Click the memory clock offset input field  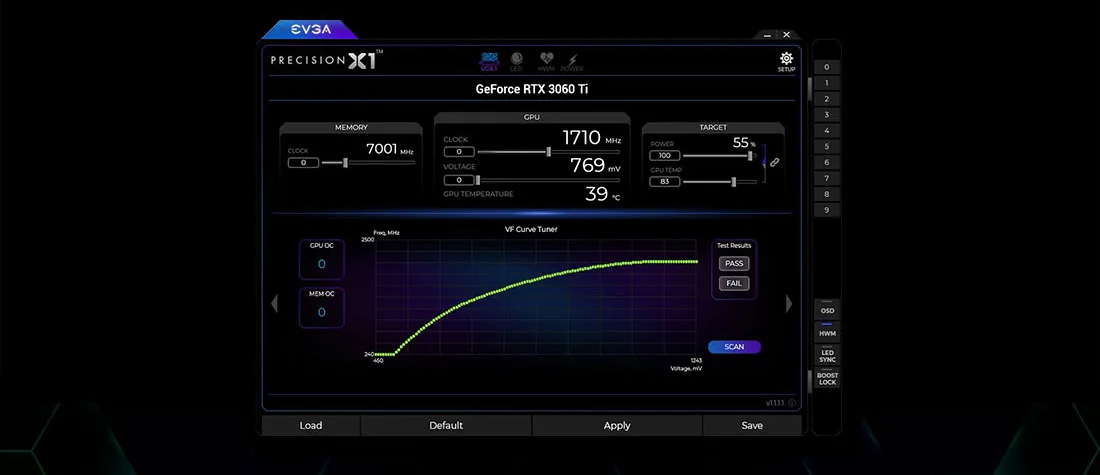click(303, 162)
